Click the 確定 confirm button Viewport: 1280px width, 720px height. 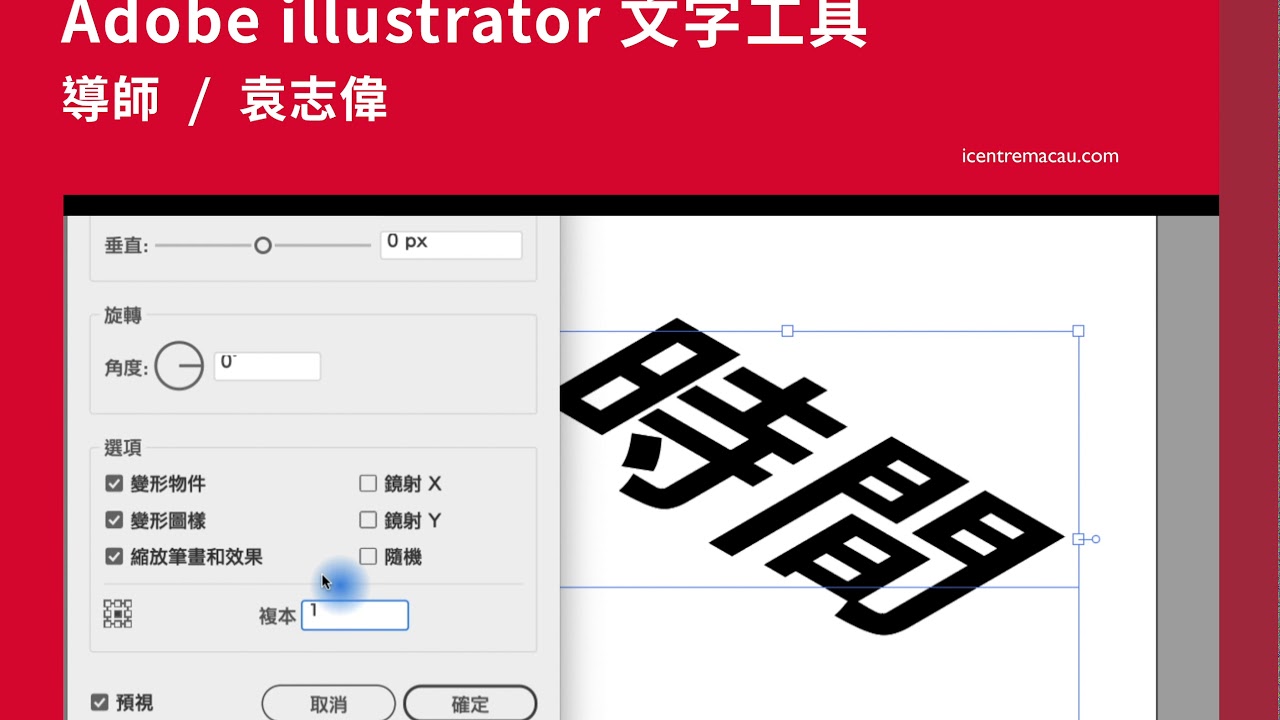coord(470,704)
